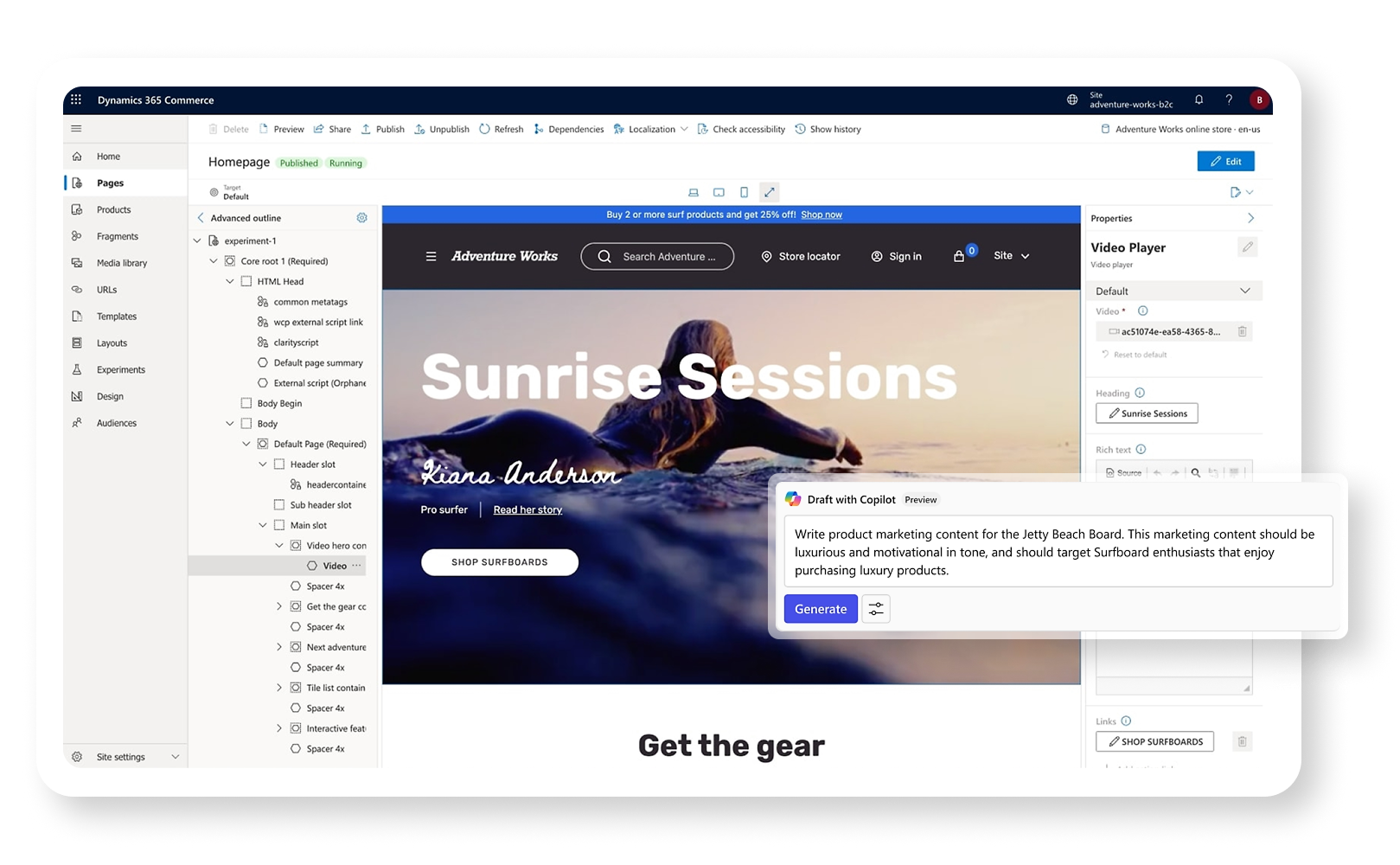Open the Site dropdown in preview header

pyautogui.click(x=1012, y=256)
